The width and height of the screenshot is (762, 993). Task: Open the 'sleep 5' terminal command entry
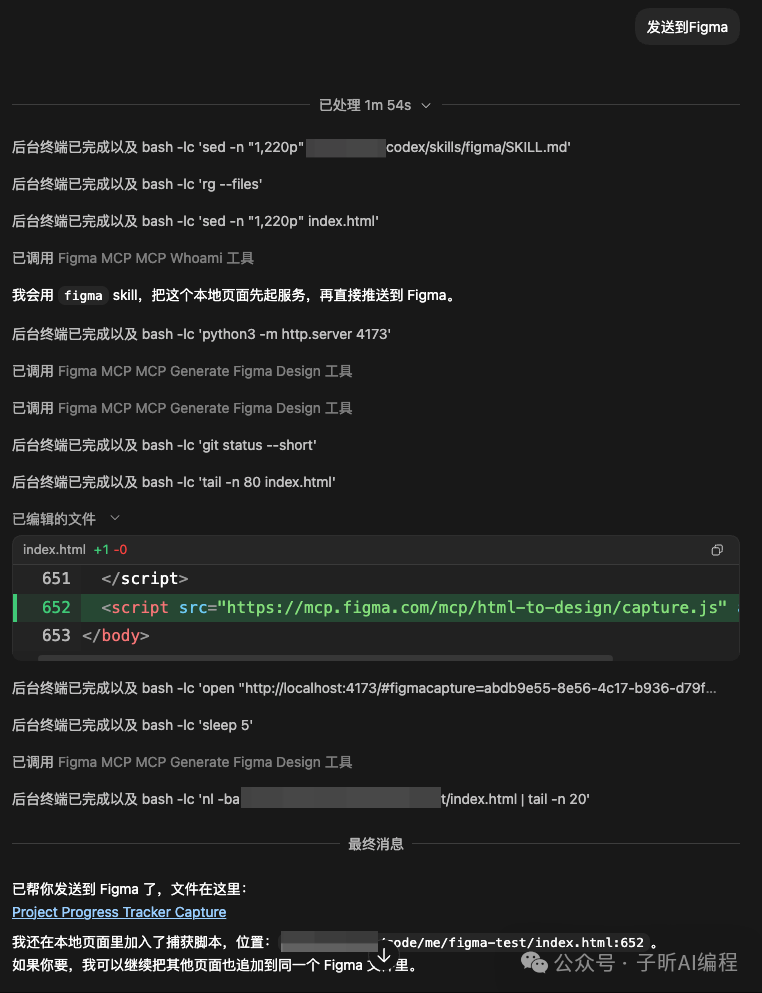click(x=132, y=725)
